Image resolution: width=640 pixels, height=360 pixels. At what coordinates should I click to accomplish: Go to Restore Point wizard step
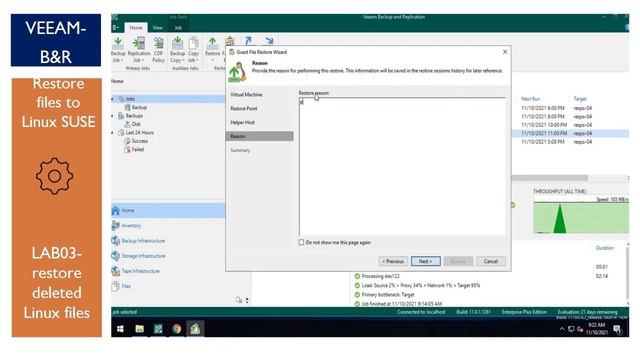coord(244,109)
